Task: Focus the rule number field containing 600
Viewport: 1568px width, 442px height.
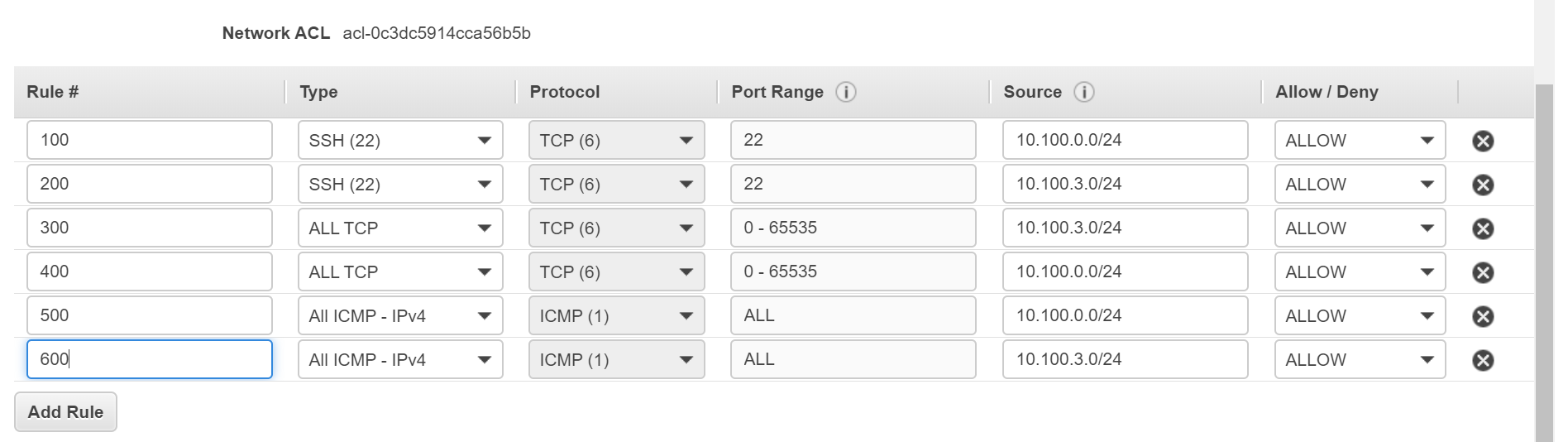Action: [150, 359]
